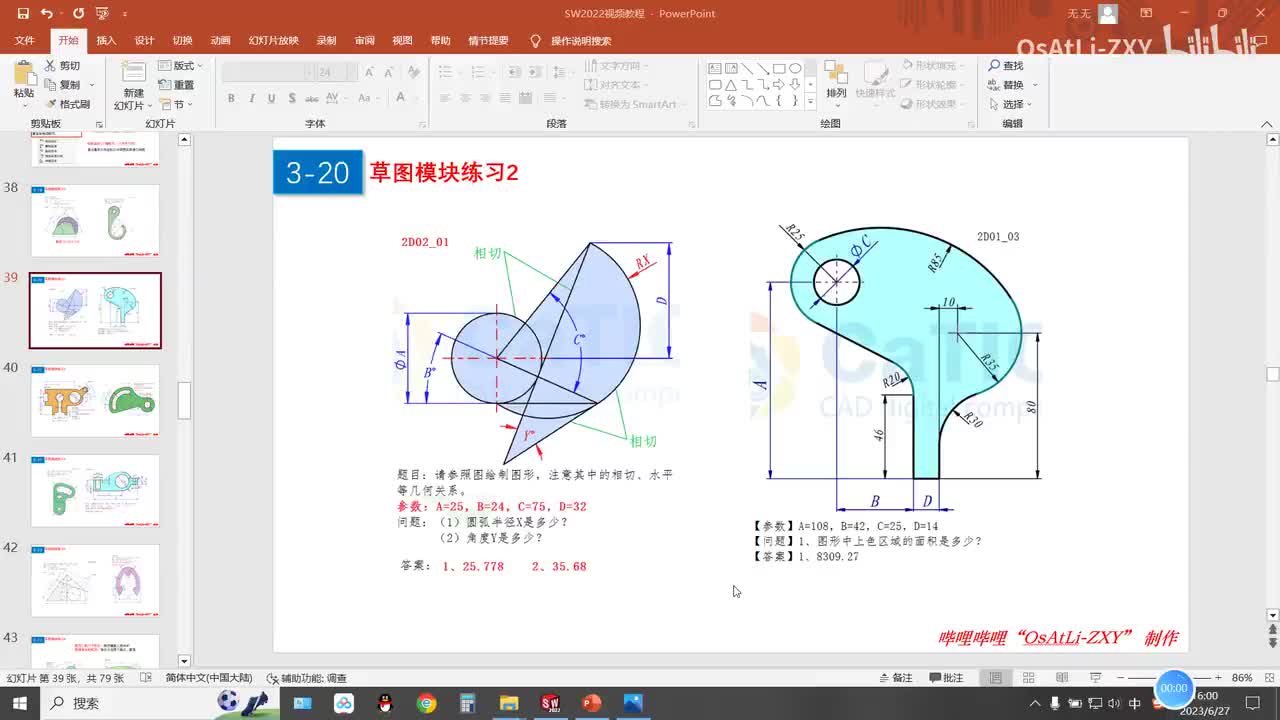Screen dimensions: 1280x720
Task: Open the View (视图) tab
Action: coord(402,41)
